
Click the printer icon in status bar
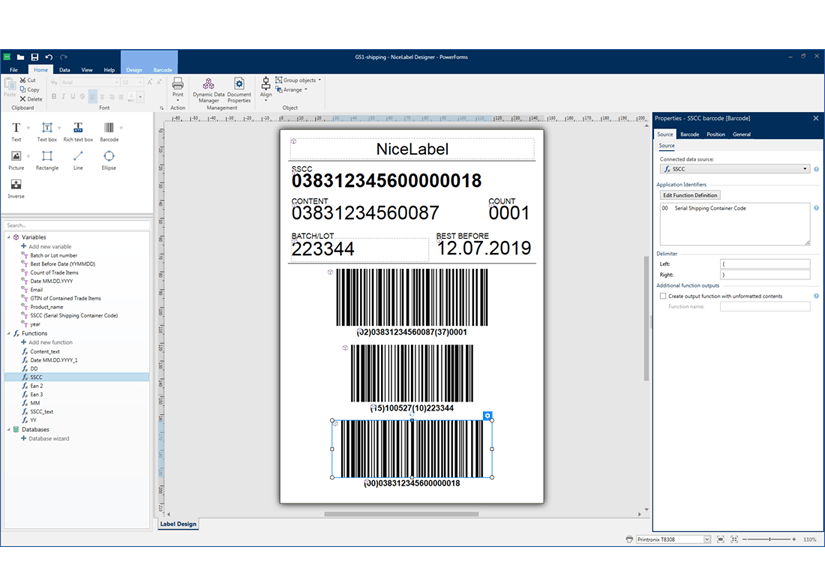[629, 539]
